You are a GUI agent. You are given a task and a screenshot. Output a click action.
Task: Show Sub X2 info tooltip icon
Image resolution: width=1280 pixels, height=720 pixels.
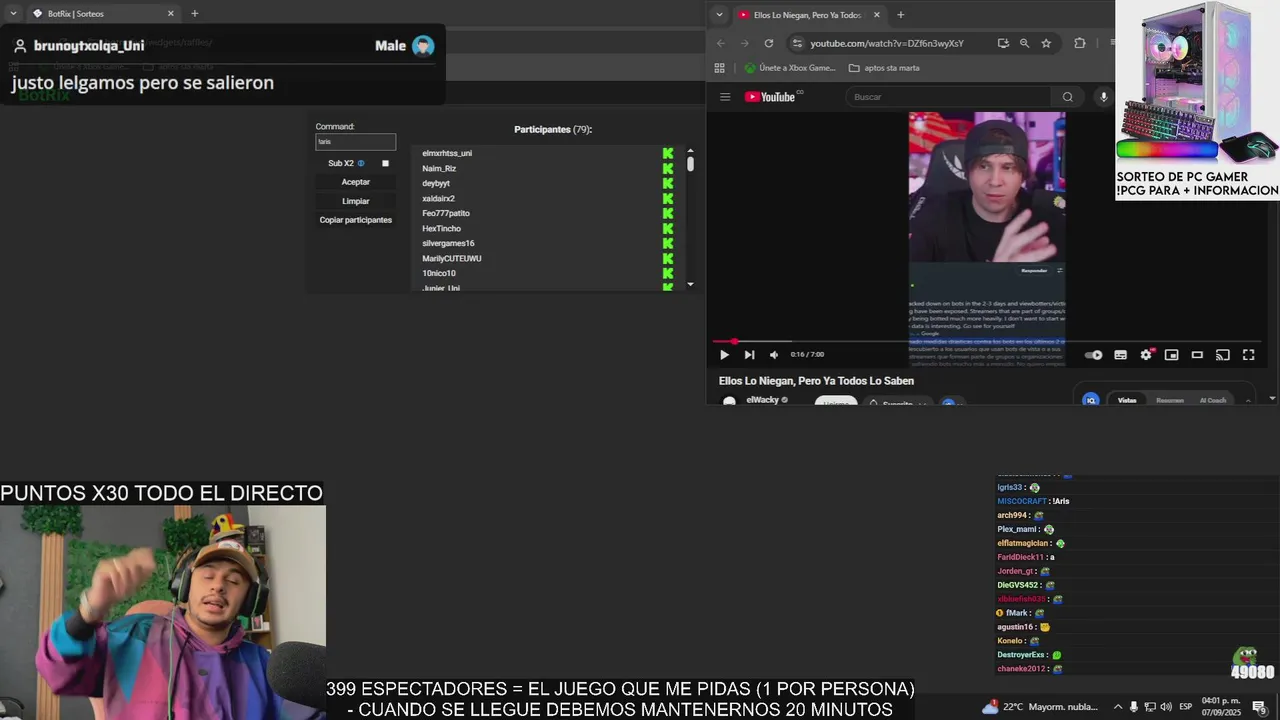(361, 163)
